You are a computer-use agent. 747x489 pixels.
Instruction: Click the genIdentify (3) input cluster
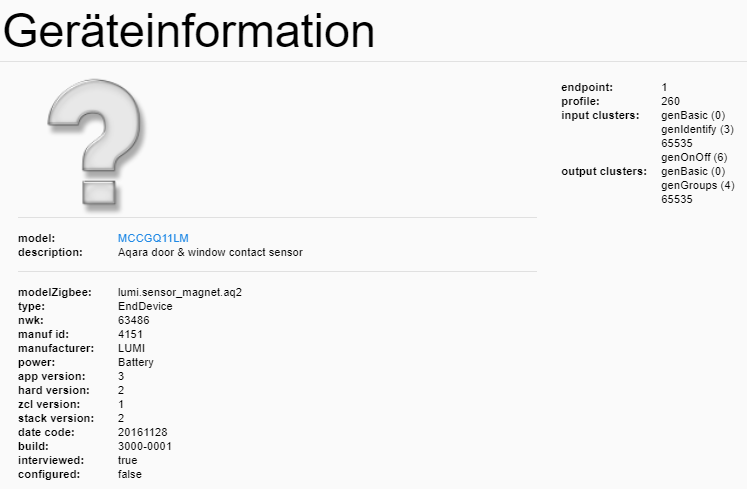pyautogui.click(x=697, y=129)
